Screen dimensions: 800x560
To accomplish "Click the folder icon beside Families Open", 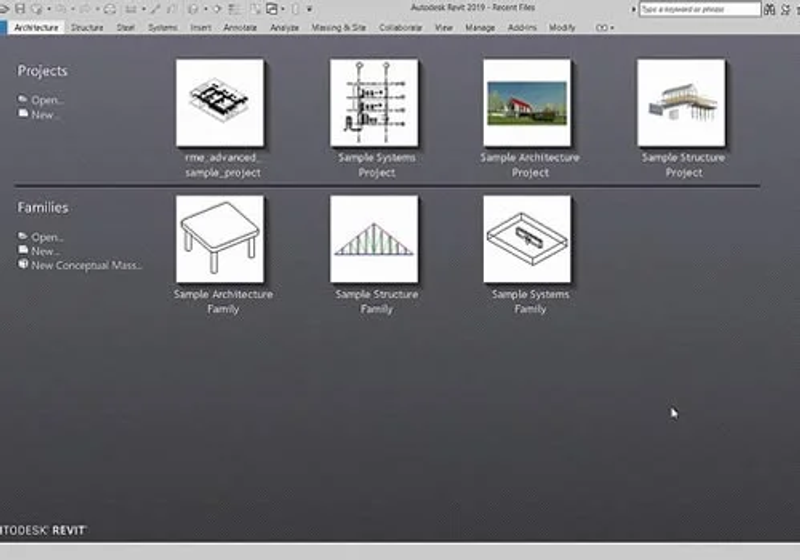I will [x=23, y=236].
